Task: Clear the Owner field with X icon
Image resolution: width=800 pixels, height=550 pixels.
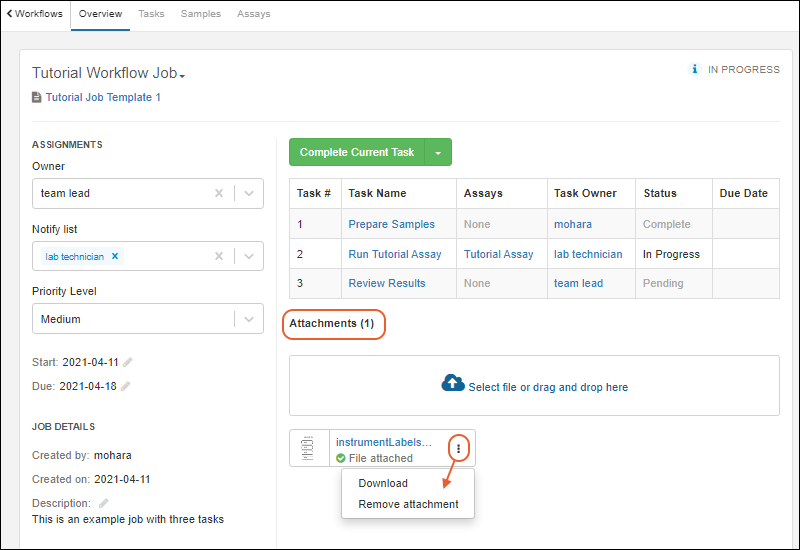Action: click(x=219, y=194)
